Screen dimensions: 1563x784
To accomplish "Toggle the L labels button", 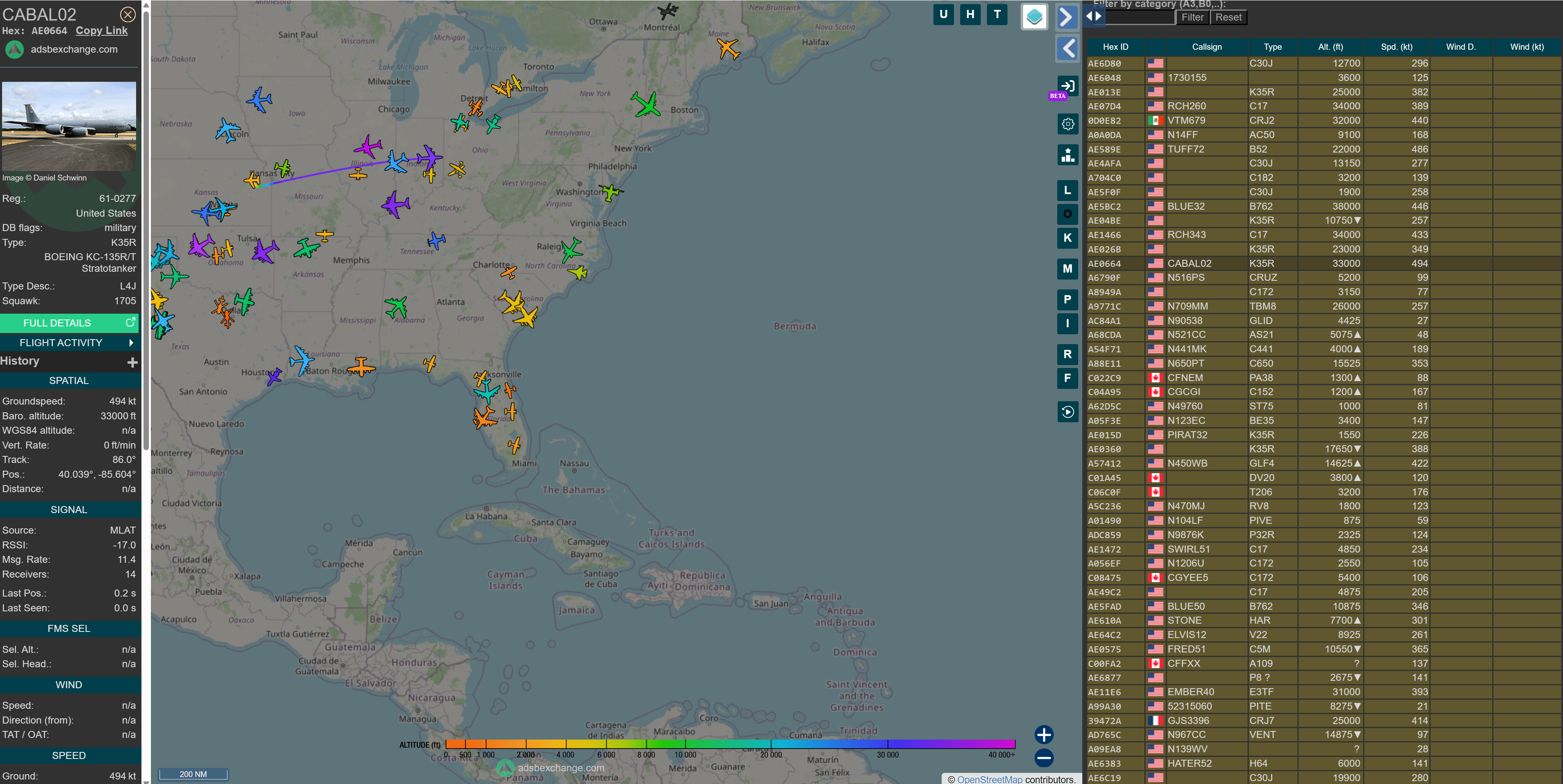I will pos(1067,190).
